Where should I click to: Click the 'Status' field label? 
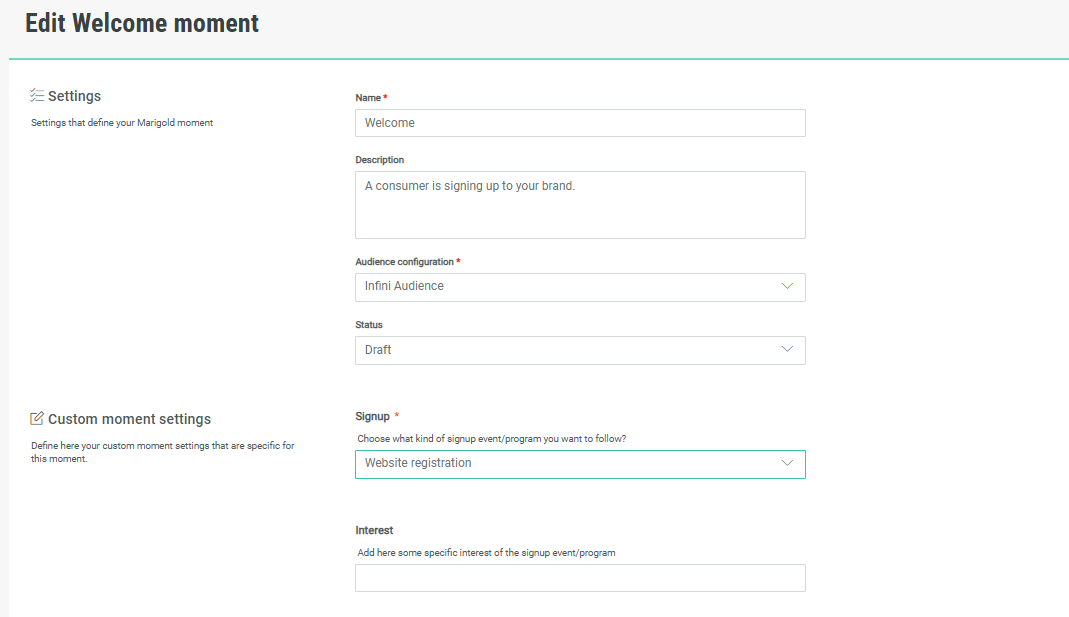(369, 325)
